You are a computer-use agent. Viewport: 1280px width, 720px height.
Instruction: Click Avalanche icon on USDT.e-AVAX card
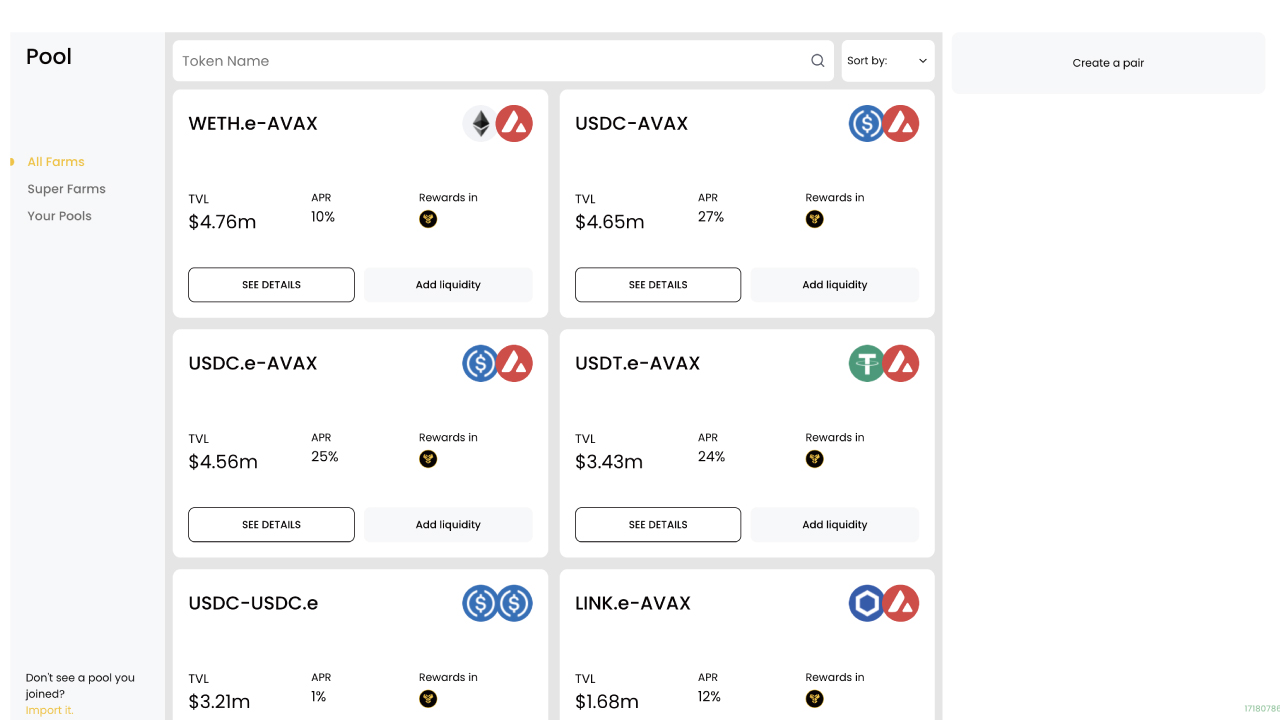(901, 363)
